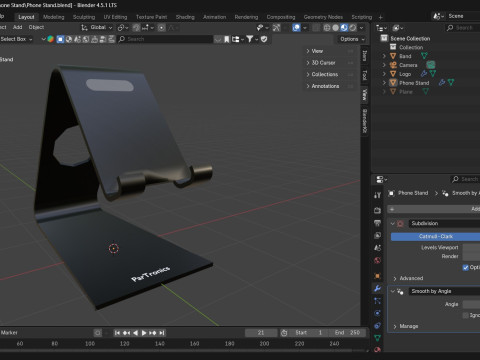The image size is (480, 360).
Task: Jump to the timeline end frame
Action: pyautogui.click(x=162, y=333)
